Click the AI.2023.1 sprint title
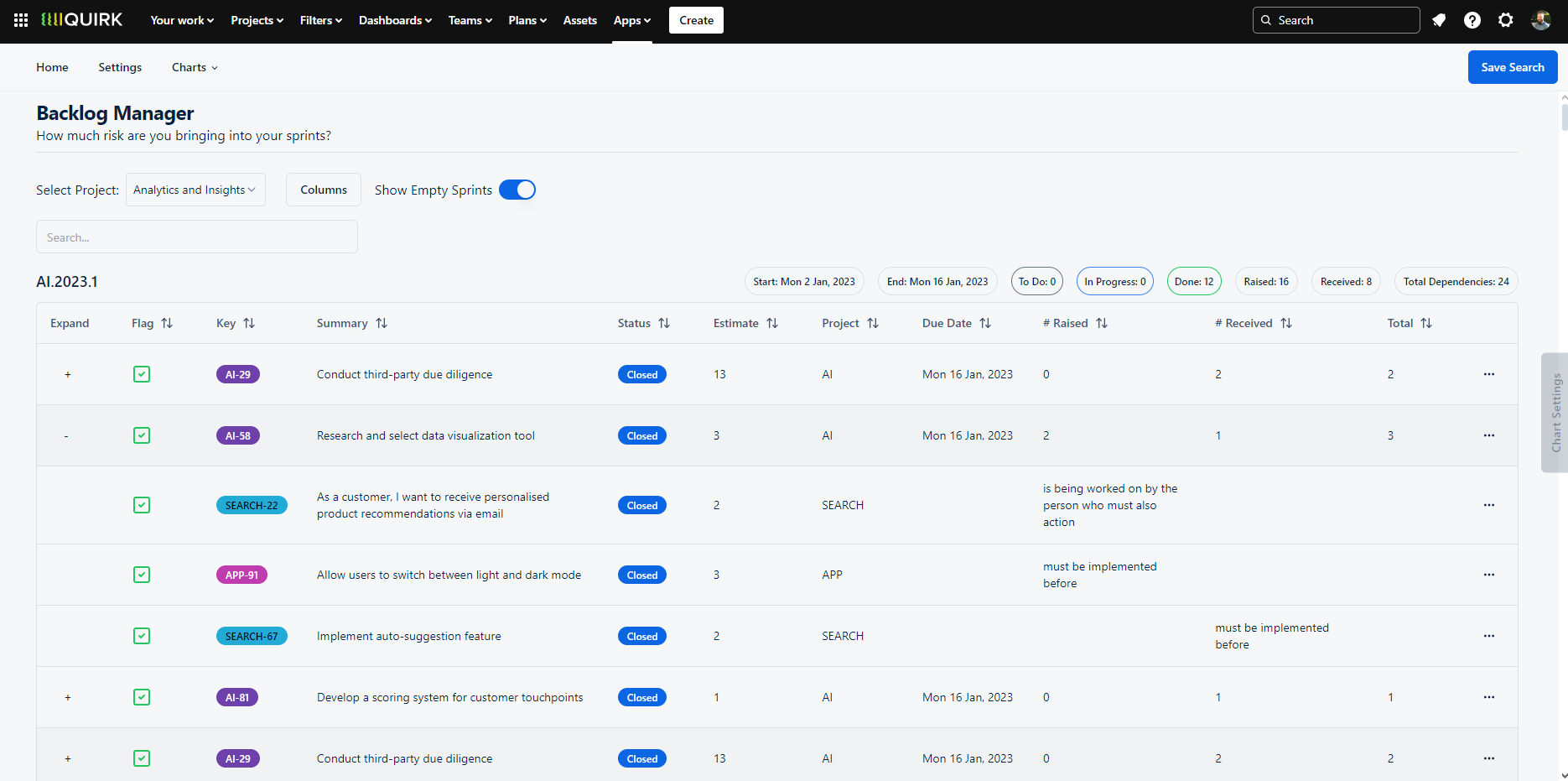The height and width of the screenshot is (781, 1568). coord(67,282)
